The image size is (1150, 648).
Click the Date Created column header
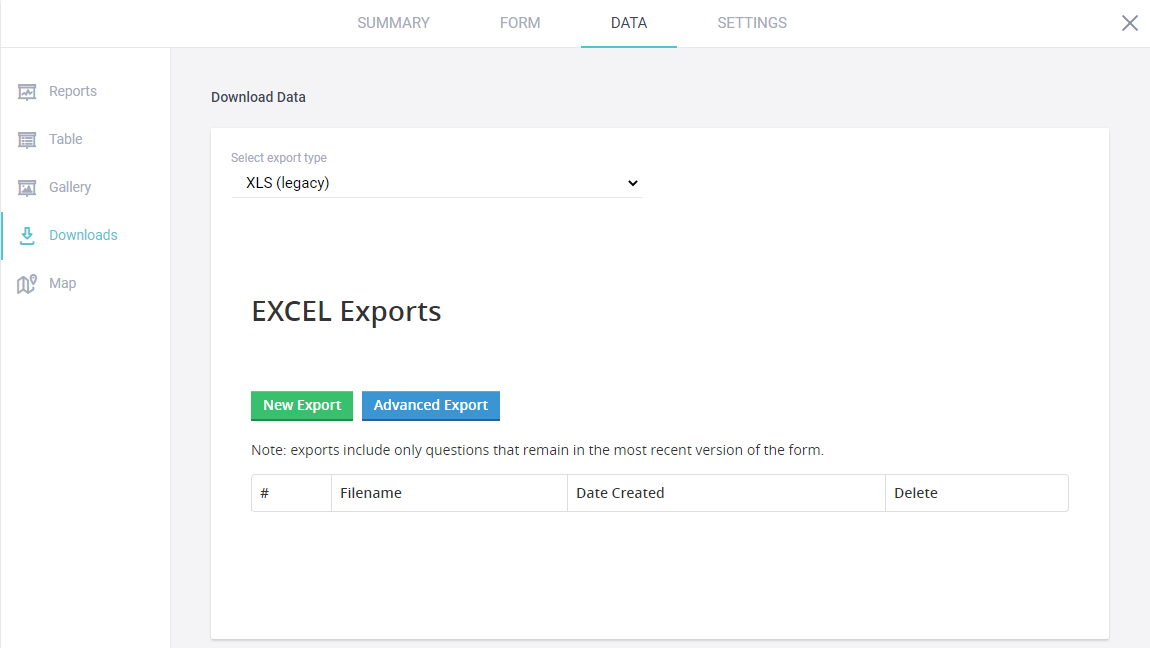pyautogui.click(x=620, y=493)
